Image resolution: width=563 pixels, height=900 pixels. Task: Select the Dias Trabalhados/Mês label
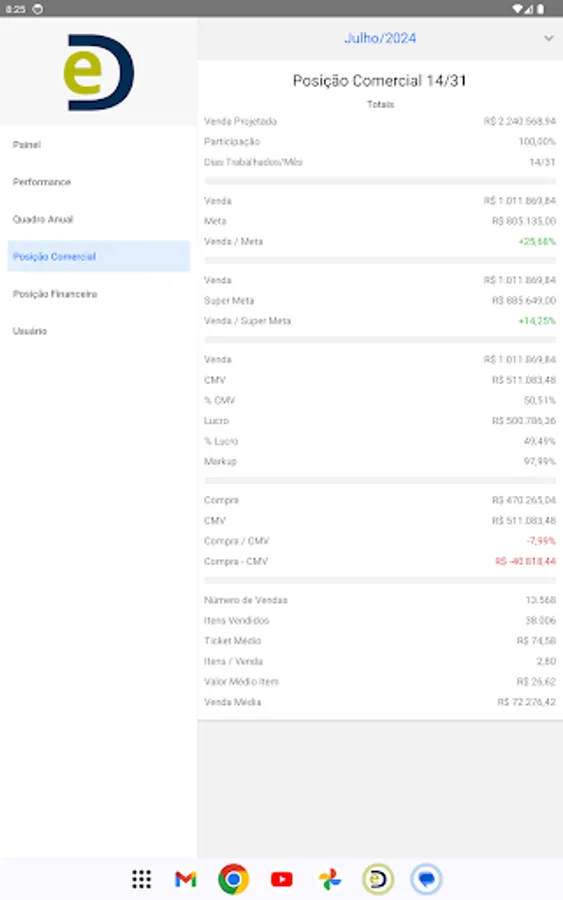[253, 162]
